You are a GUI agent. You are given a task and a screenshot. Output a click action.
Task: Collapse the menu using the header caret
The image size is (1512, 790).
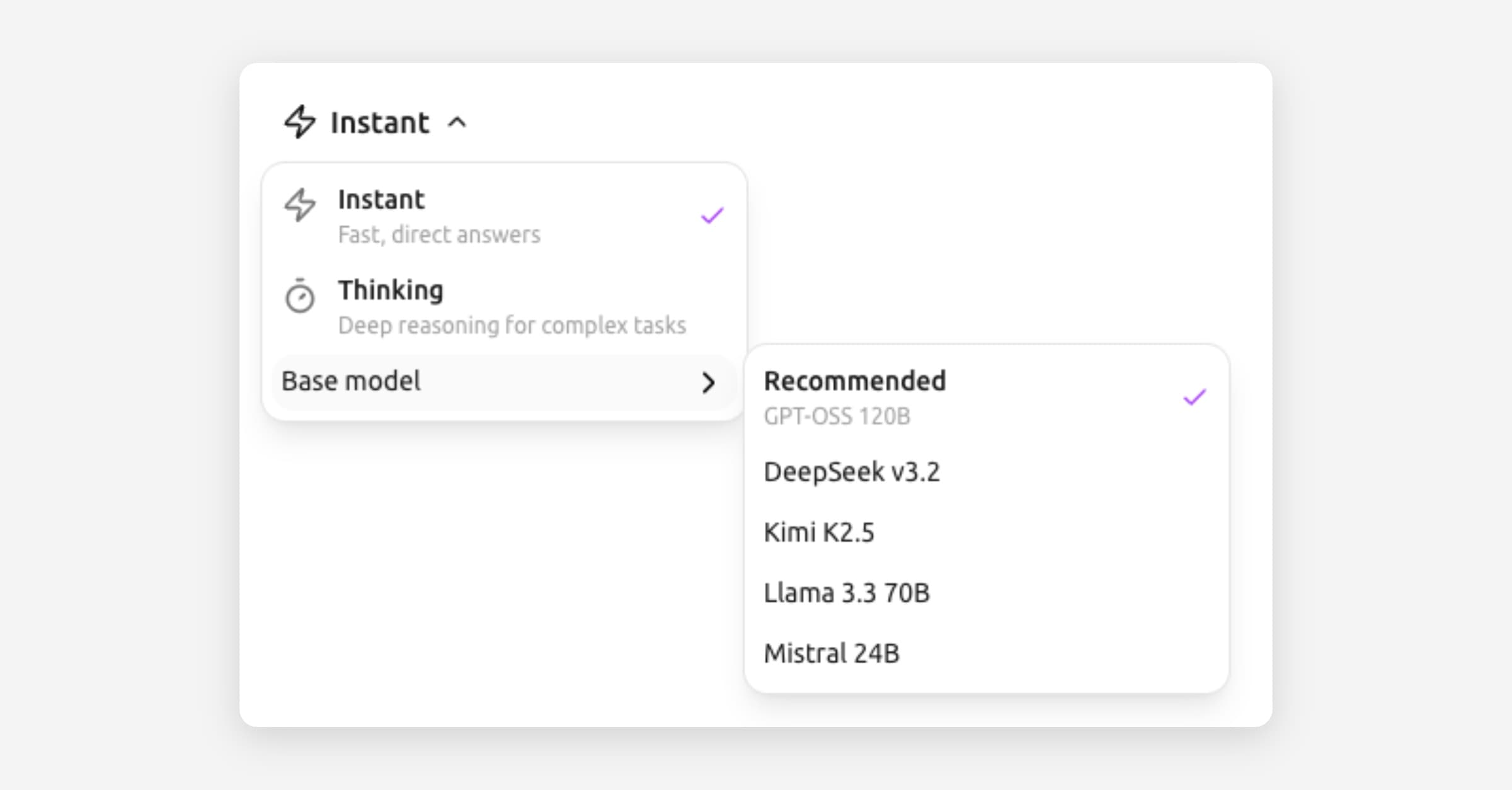pos(457,122)
